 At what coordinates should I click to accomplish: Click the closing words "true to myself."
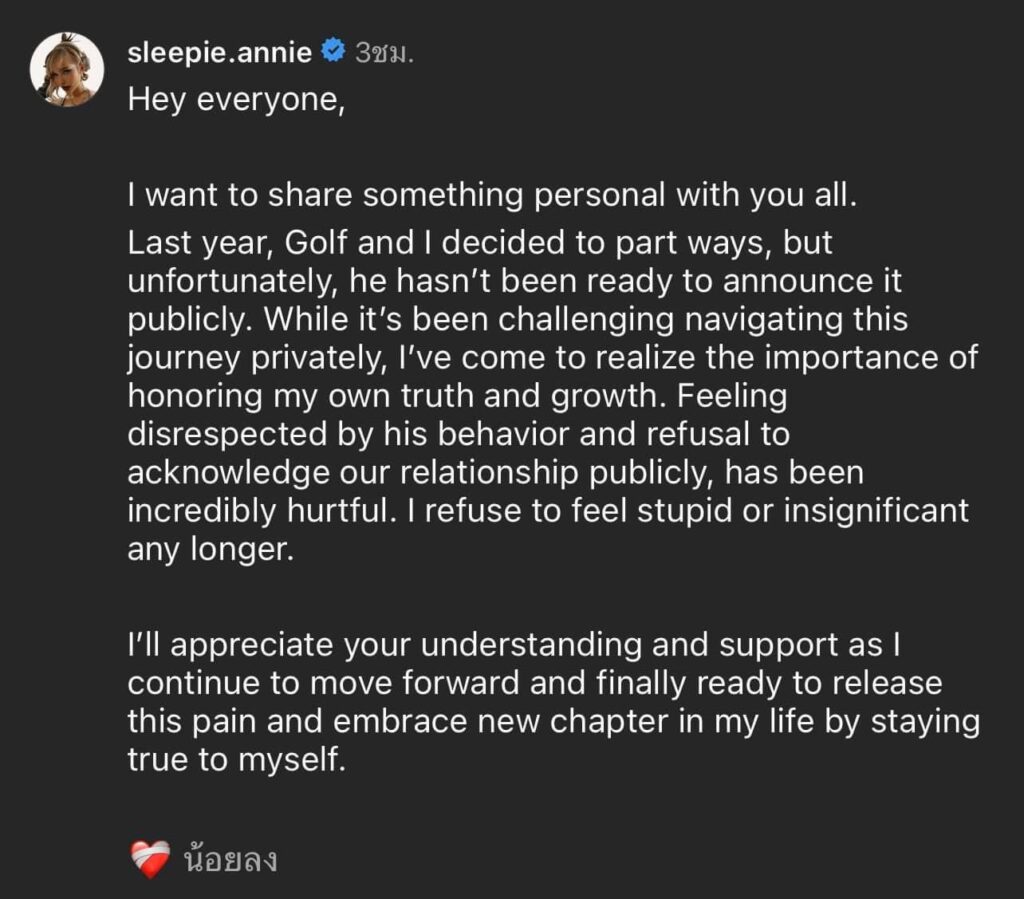tap(235, 760)
